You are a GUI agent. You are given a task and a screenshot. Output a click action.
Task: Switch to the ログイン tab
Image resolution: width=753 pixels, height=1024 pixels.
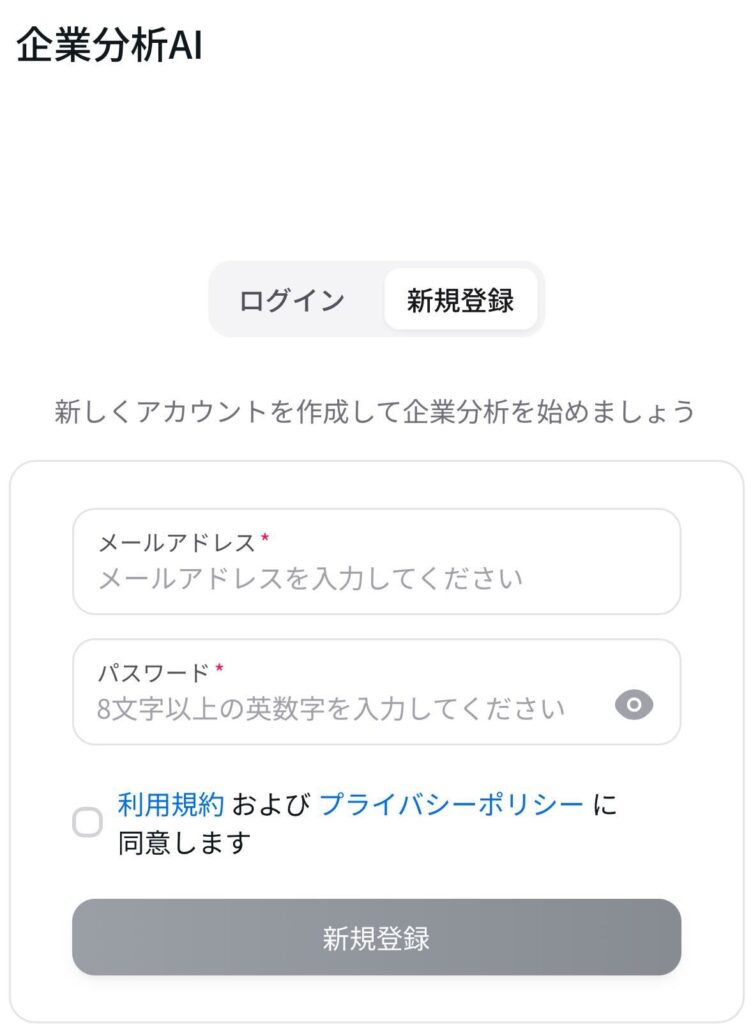coord(292,300)
